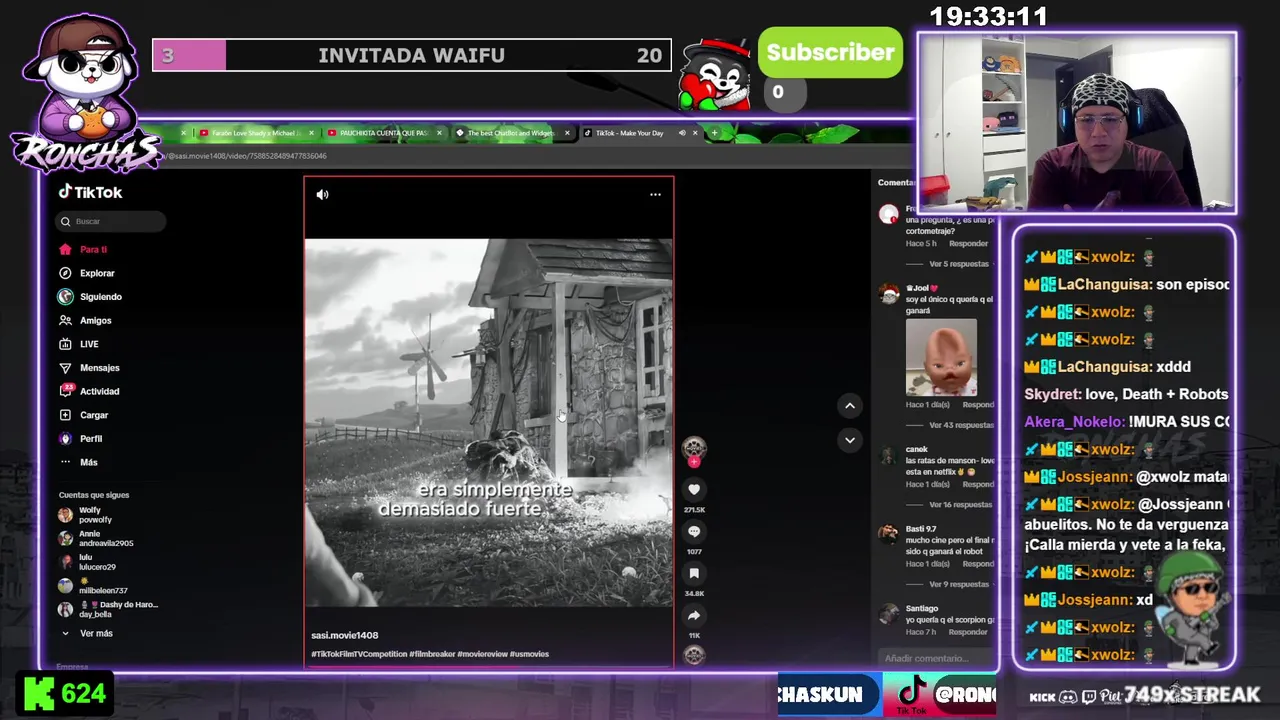Share video with arrow icon
The image size is (1280, 720).
(x=694, y=616)
